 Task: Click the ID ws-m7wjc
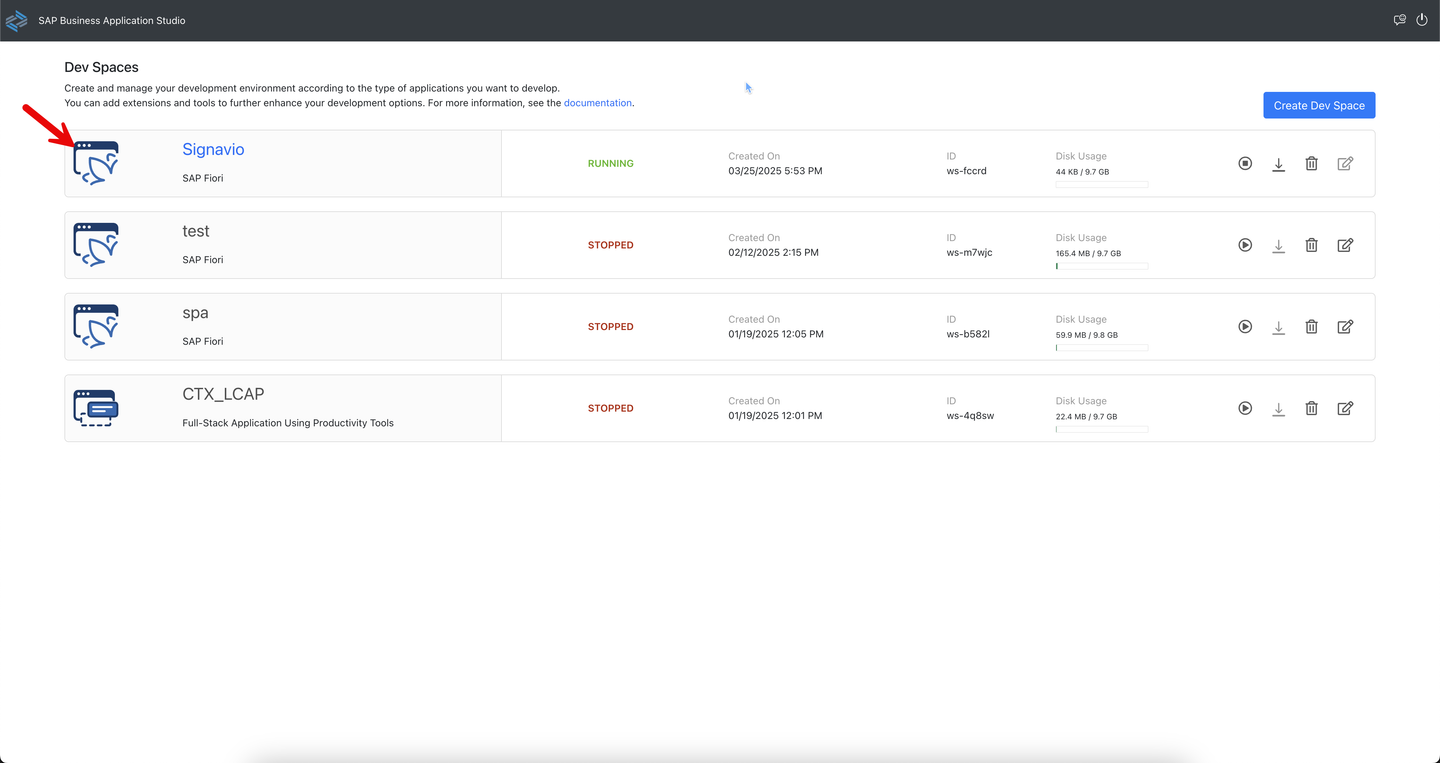tap(969, 253)
